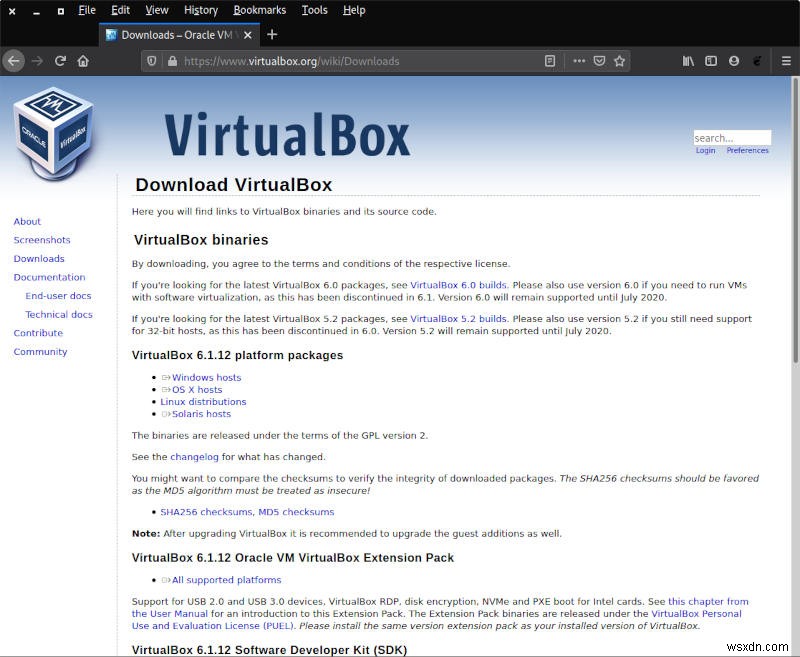The height and width of the screenshot is (657, 800).
Task: Open Downloads sidebar link
Action: pyautogui.click(x=39, y=259)
